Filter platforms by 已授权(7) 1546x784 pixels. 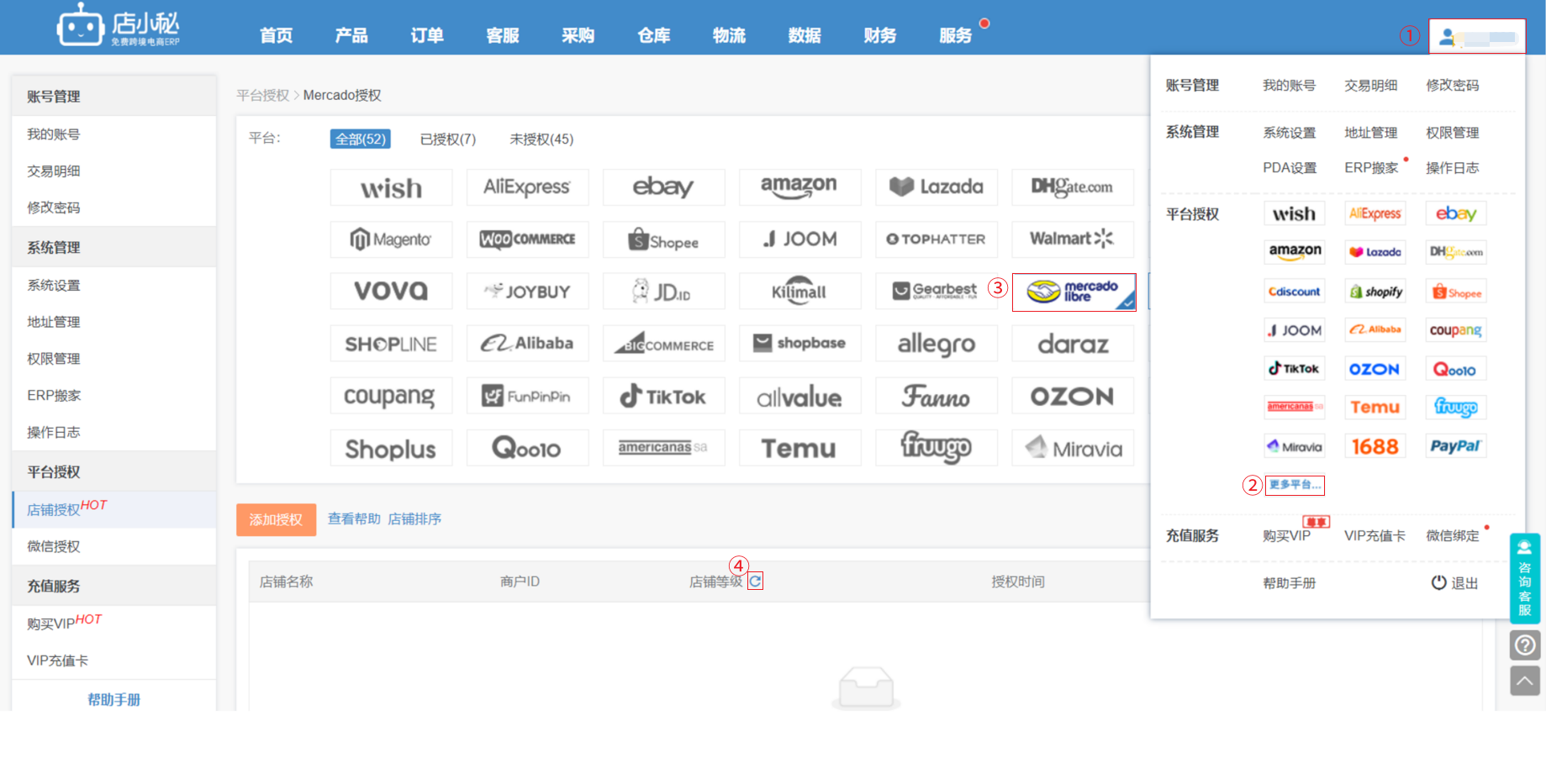[x=448, y=139]
